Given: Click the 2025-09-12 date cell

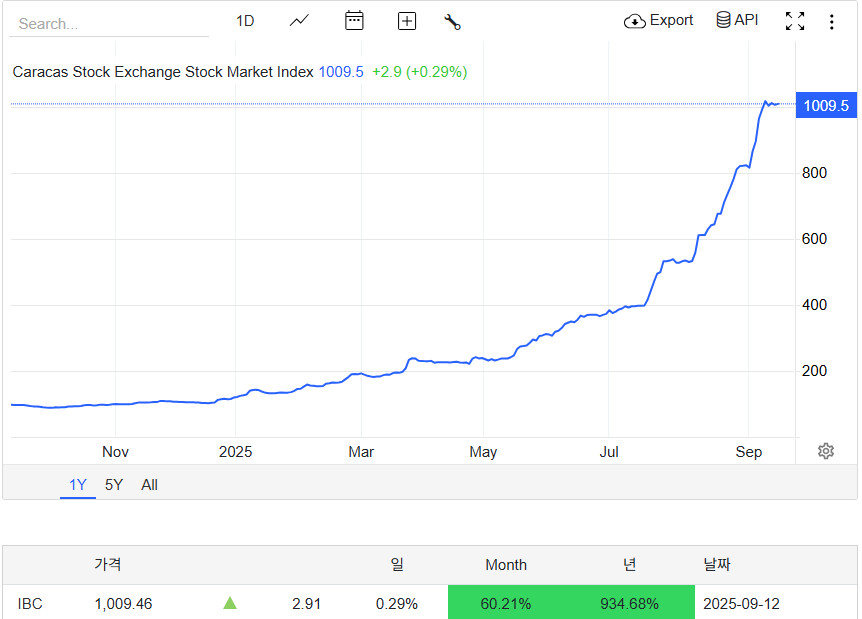Looking at the screenshot, I should 741,604.
